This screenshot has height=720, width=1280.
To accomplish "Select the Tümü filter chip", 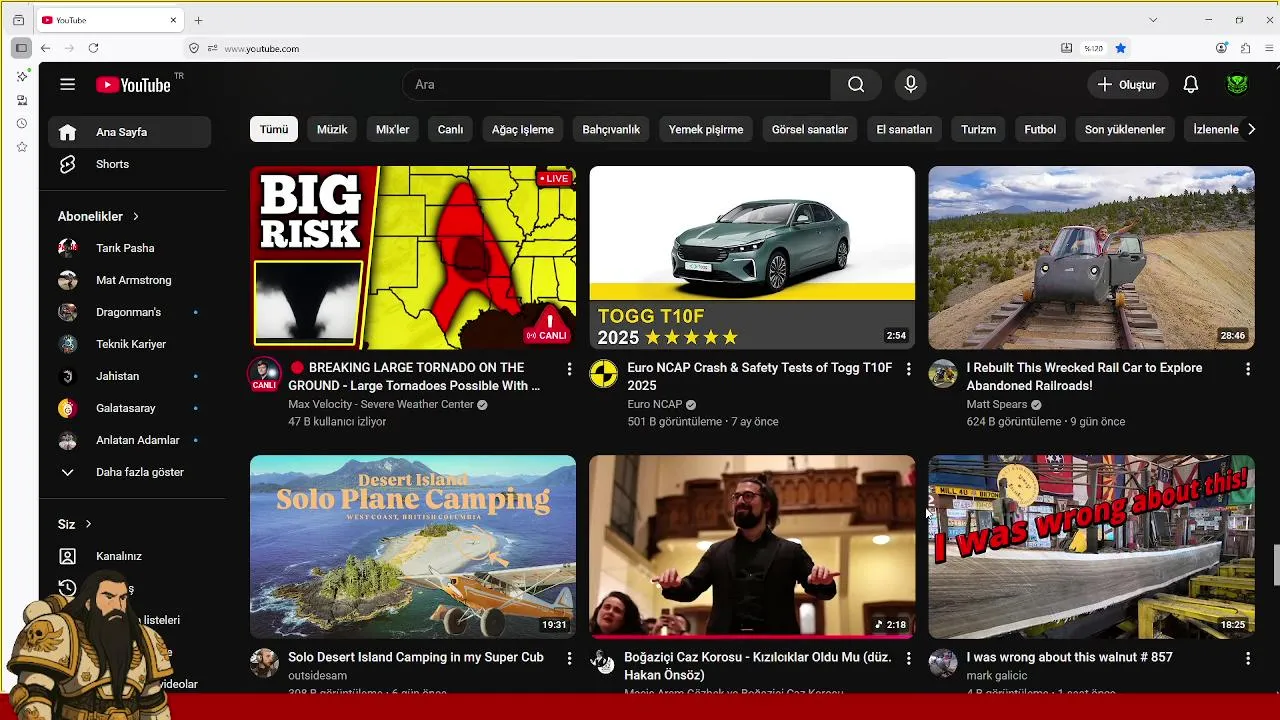I will click(x=274, y=129).
